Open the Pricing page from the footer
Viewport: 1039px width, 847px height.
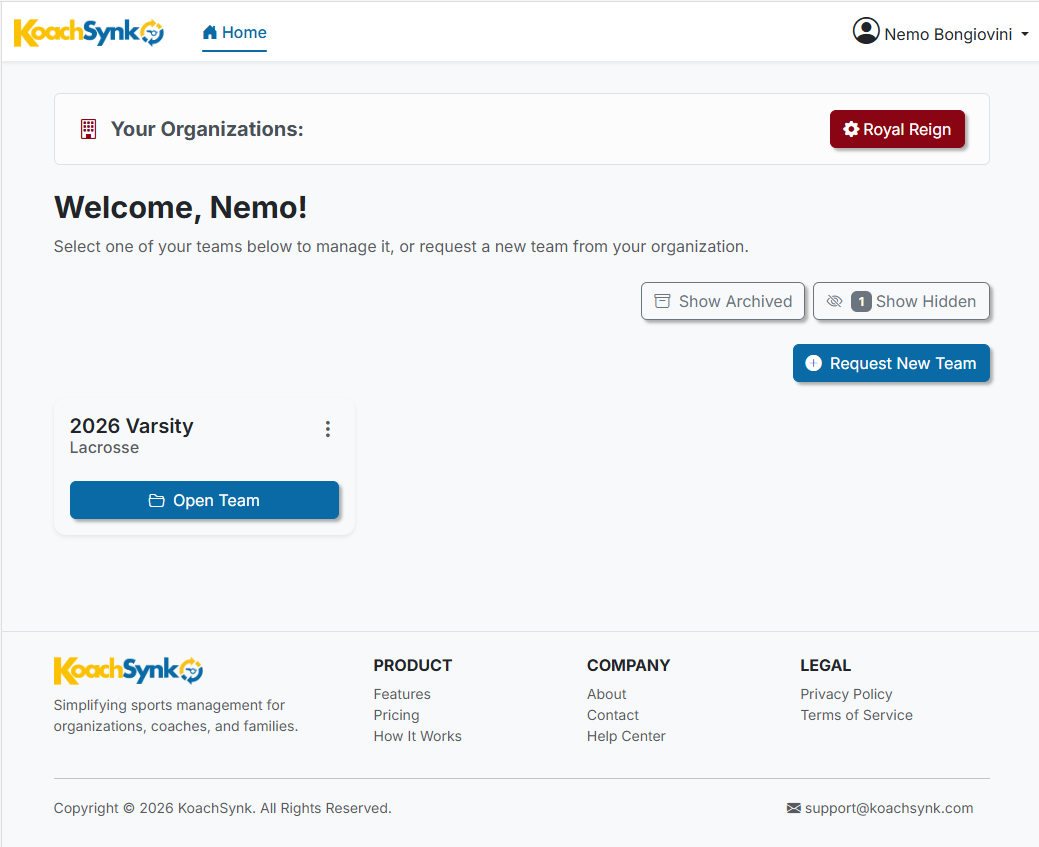click(x=396, y=715)
